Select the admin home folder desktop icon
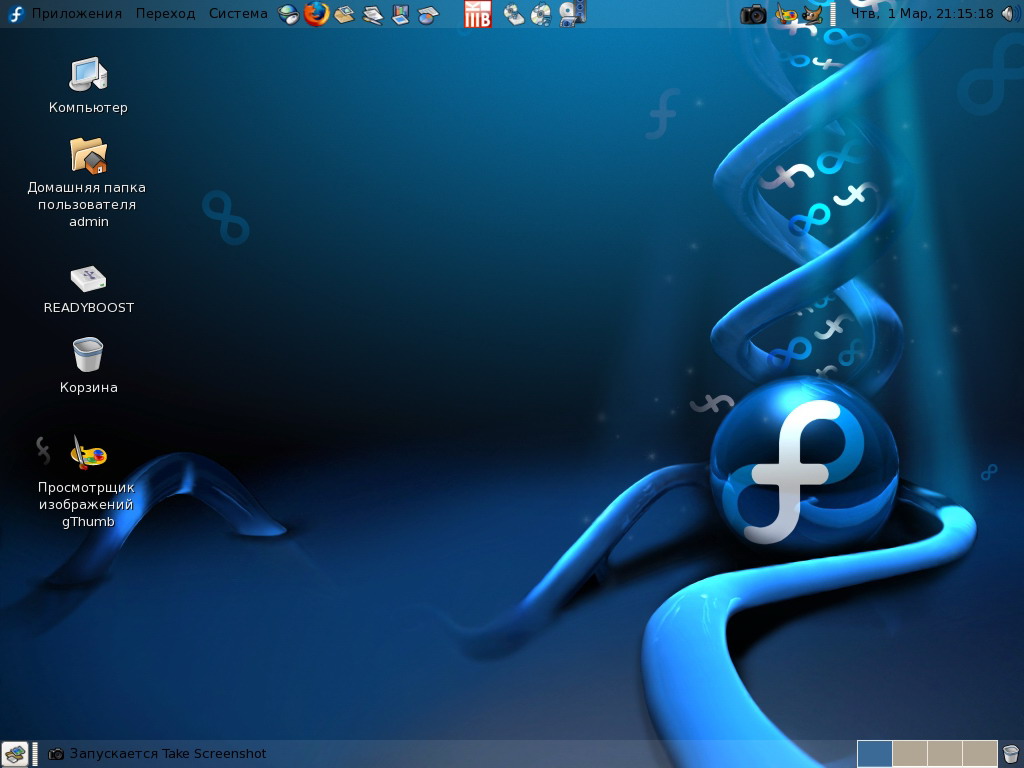Screen dimensions: 1024x768 tap(88, 183)
